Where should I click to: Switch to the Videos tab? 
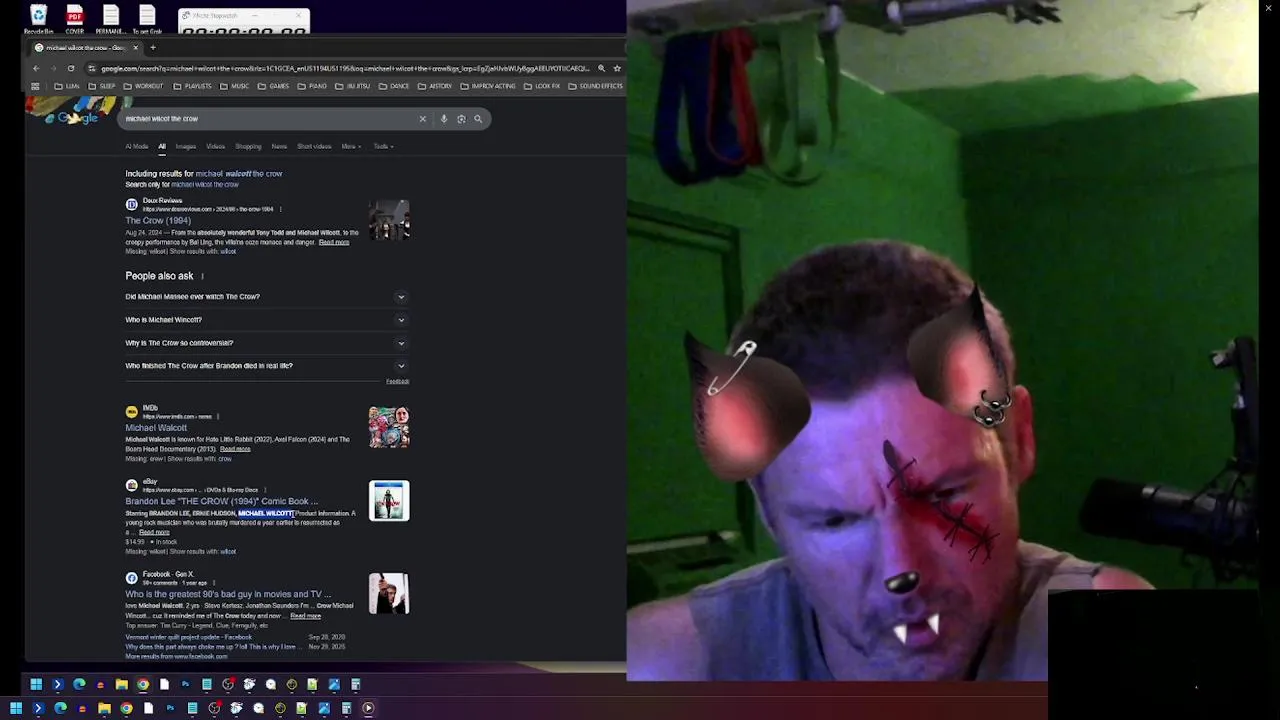[215, 147]
